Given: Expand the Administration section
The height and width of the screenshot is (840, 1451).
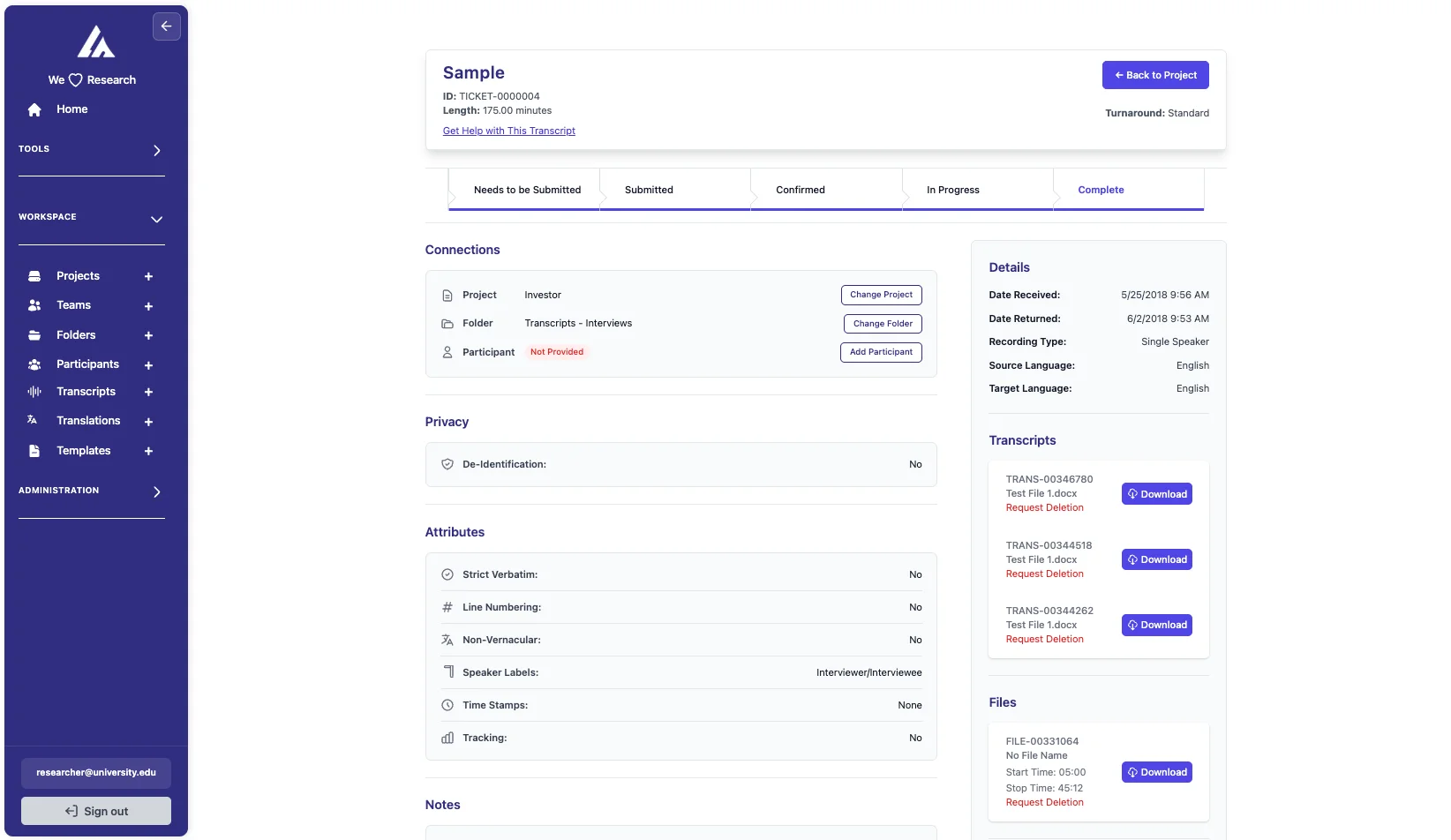Looking at the screenshot, I should point(157,491).
